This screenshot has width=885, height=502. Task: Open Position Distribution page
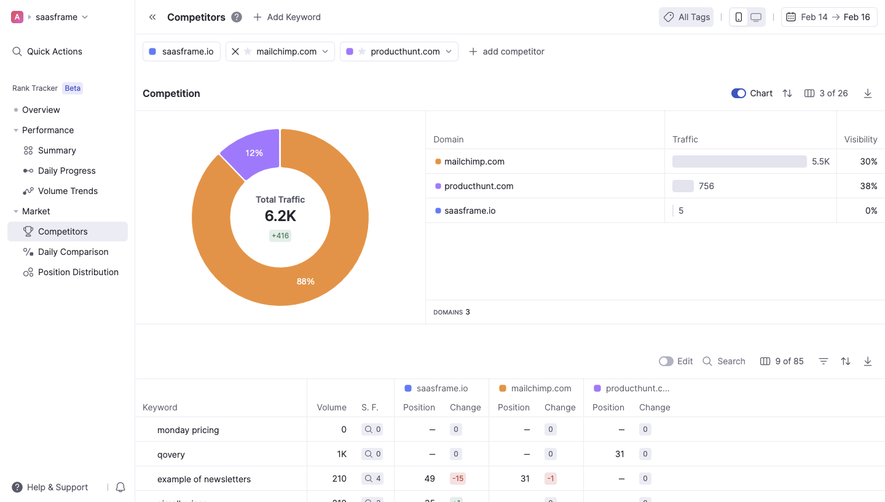[78, 272]
